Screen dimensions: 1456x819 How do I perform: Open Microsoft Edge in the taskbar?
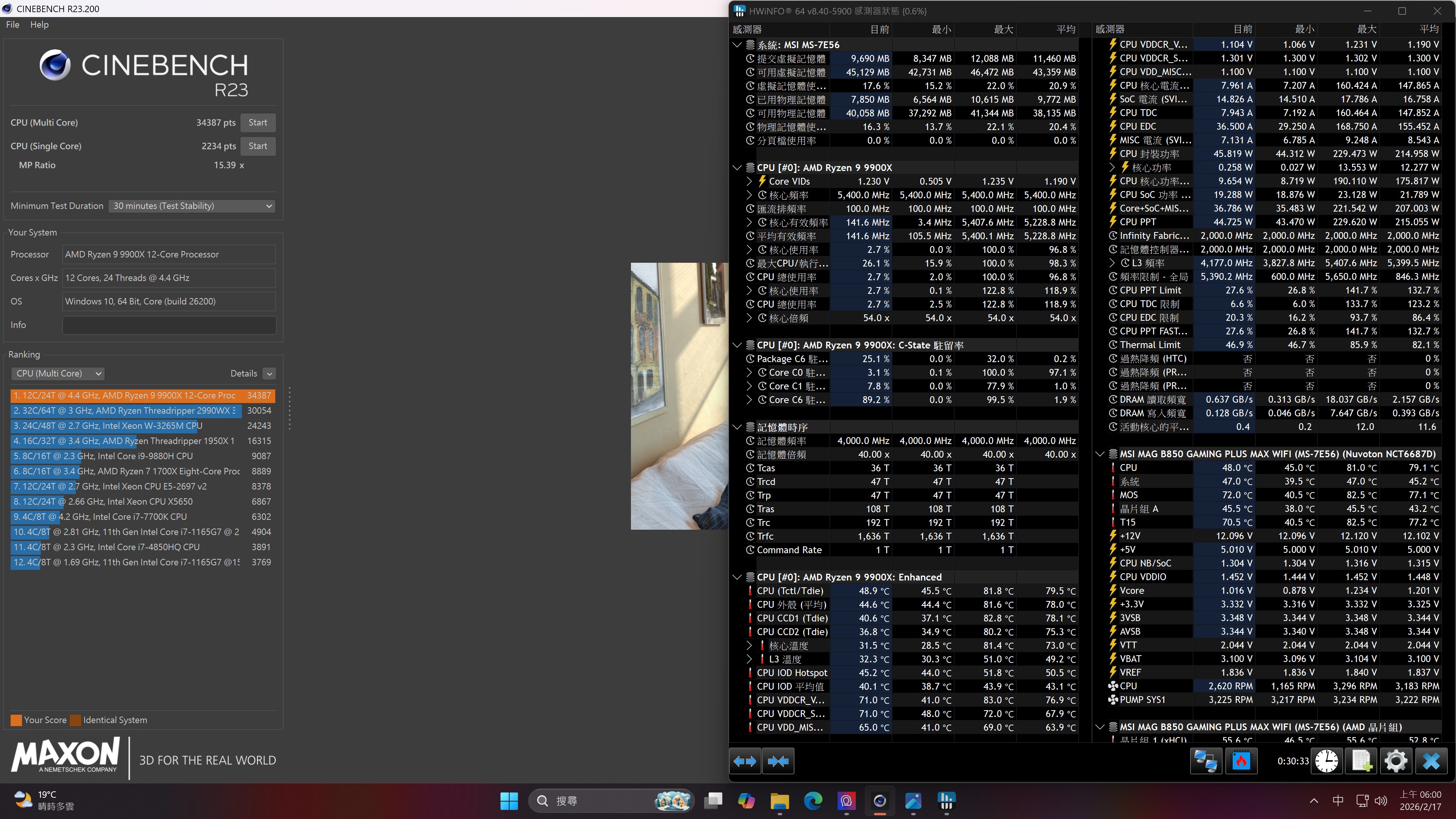(x=813, y=800)
